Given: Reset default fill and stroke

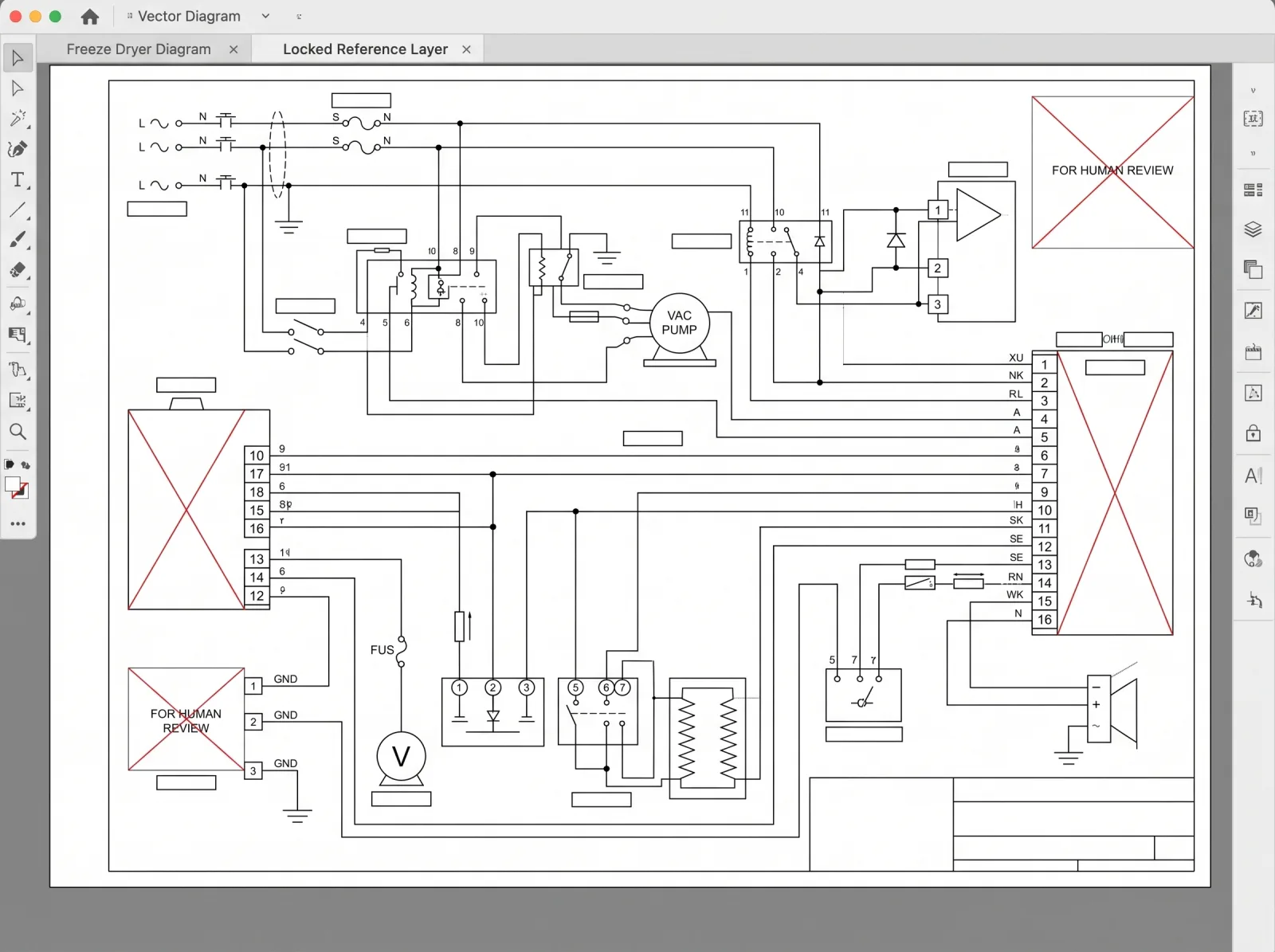Looking at the screenshot, I should [9, 464].
